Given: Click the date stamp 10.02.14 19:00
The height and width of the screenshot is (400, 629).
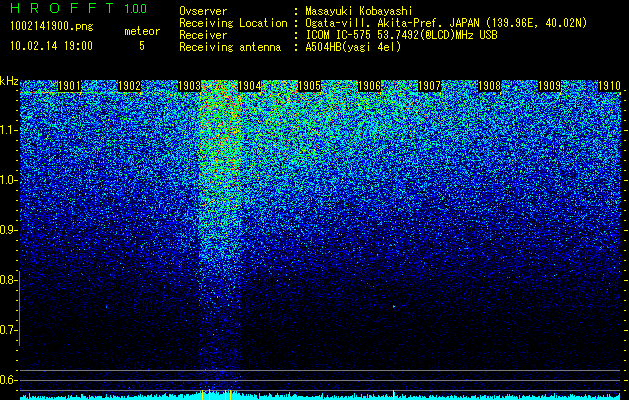Looking at the screenshot, I should [51, 46].
